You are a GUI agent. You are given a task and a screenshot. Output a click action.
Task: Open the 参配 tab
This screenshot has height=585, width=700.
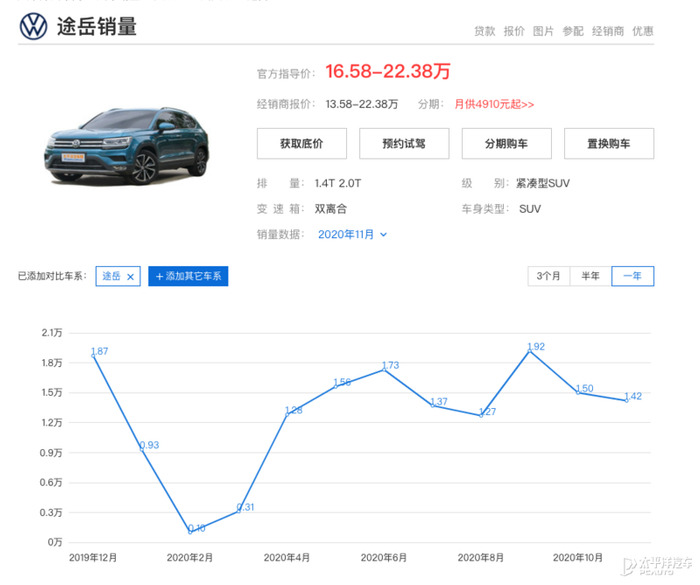572,31
